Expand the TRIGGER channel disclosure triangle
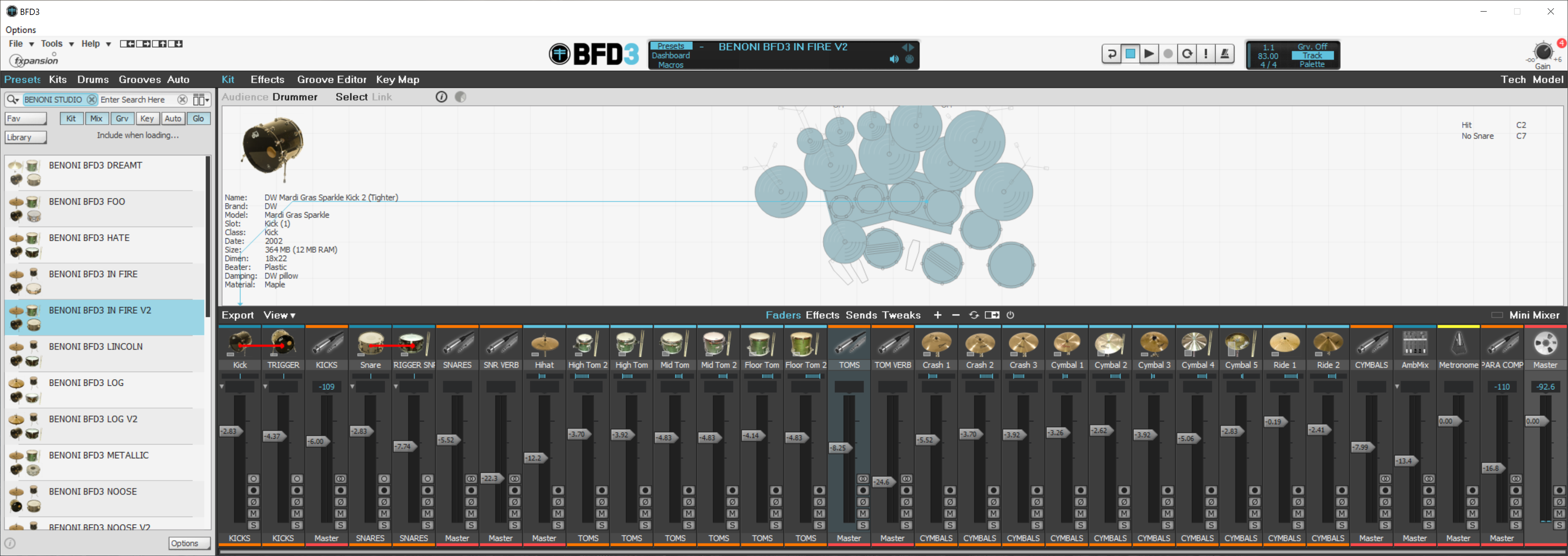Image resolution: width=1568 pixels, height=556 pixels. [x=265, y=386]
